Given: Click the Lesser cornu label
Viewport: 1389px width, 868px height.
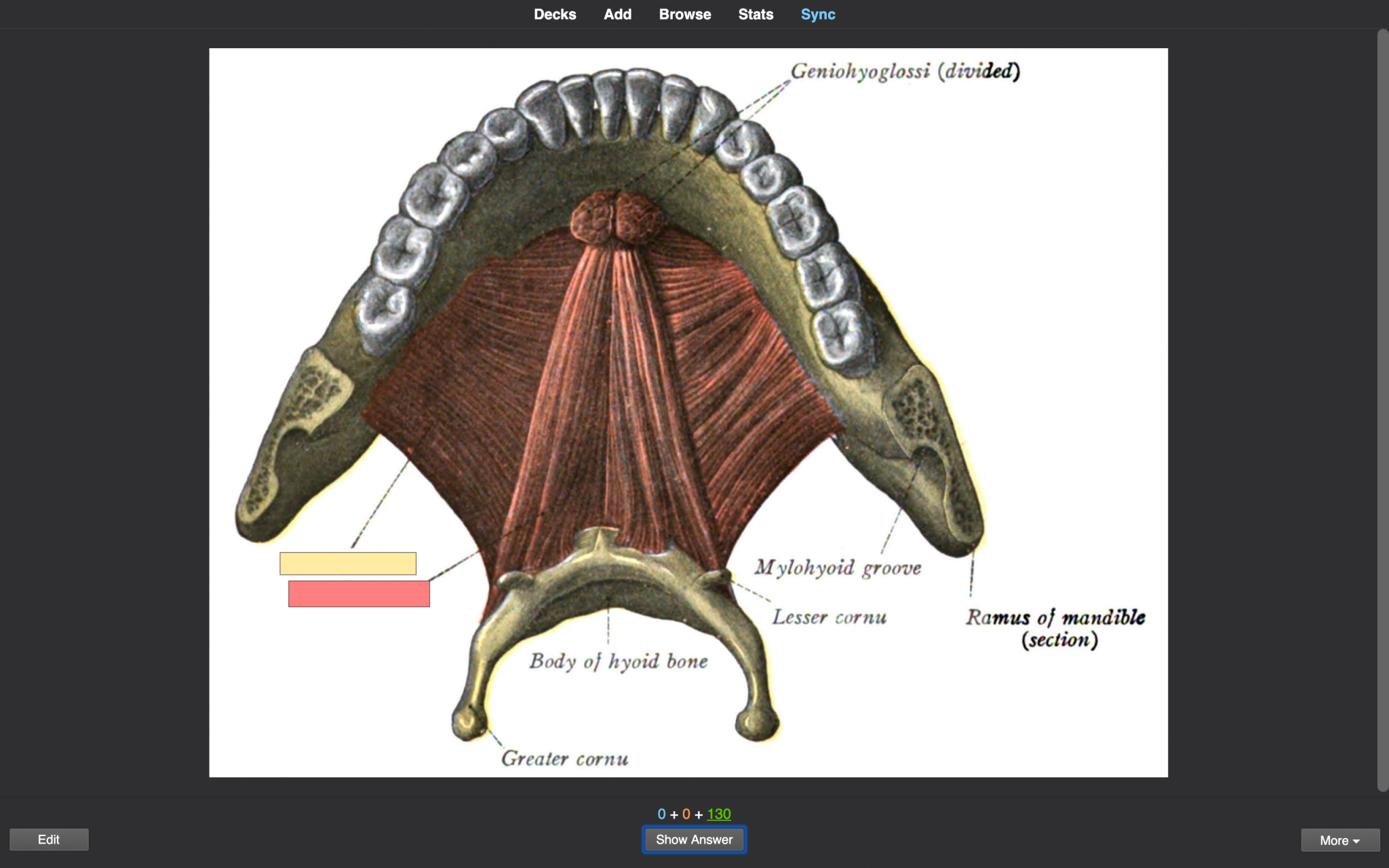Looking at the screenshot, I should pos(829,617).
